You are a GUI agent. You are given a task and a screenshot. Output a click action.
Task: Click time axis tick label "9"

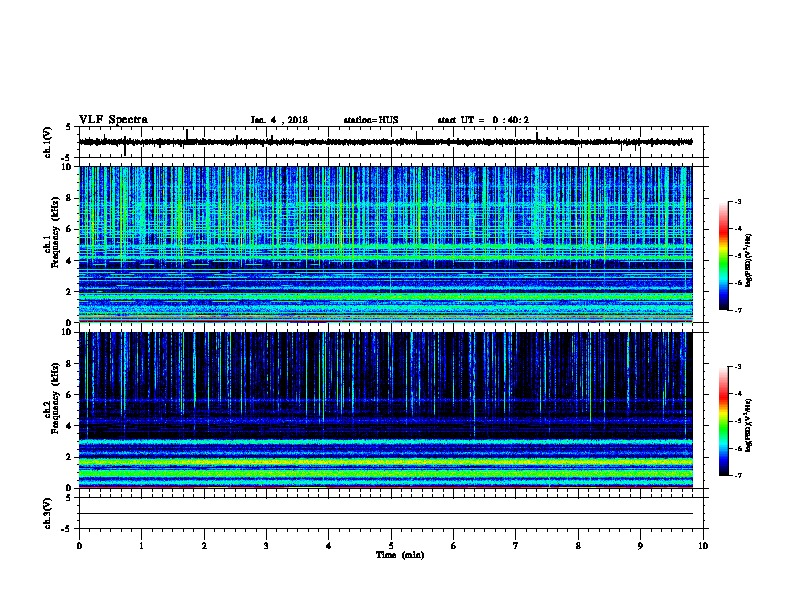coord(640,546)
